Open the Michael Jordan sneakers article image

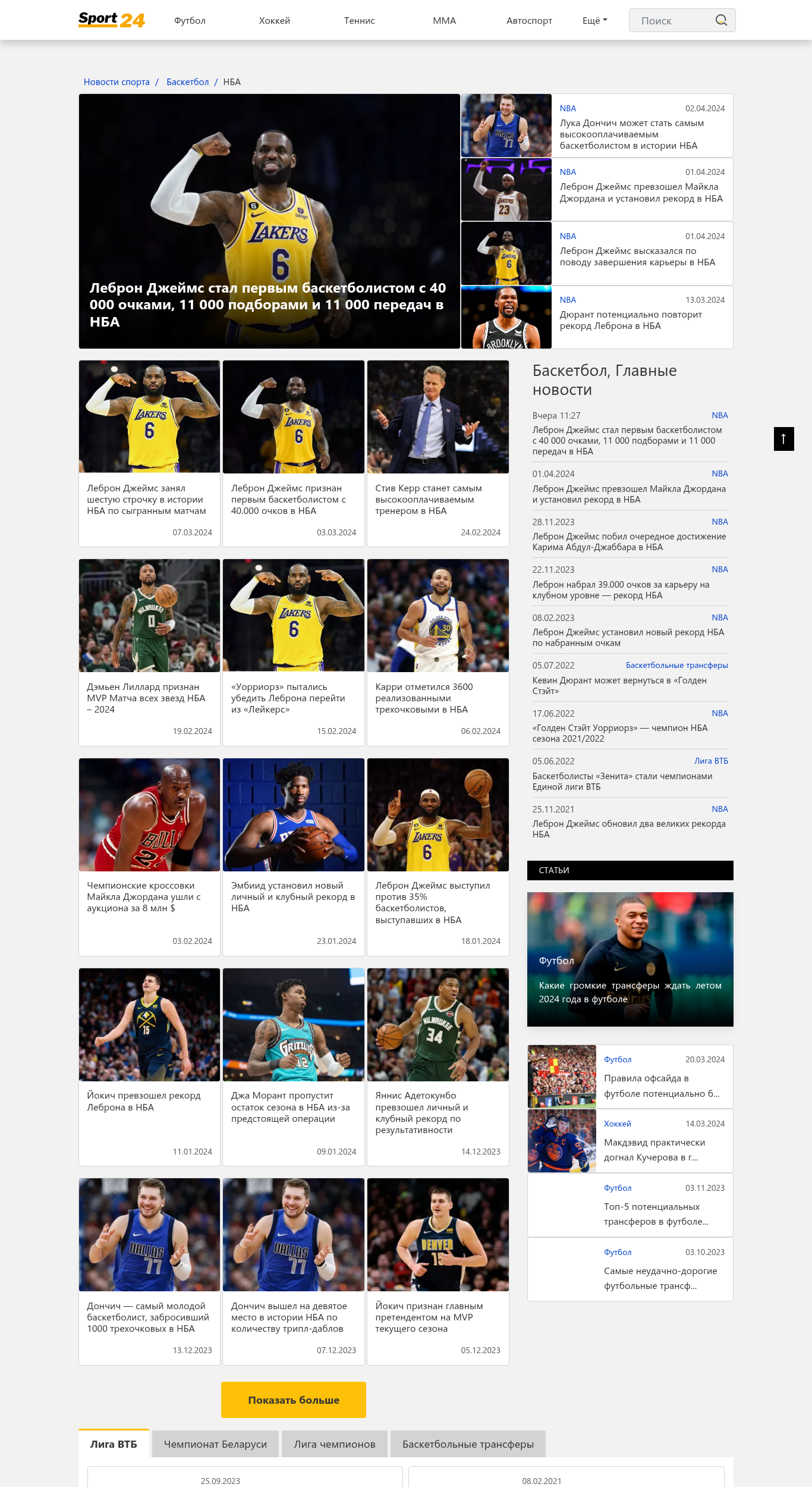tap(149, 814)
